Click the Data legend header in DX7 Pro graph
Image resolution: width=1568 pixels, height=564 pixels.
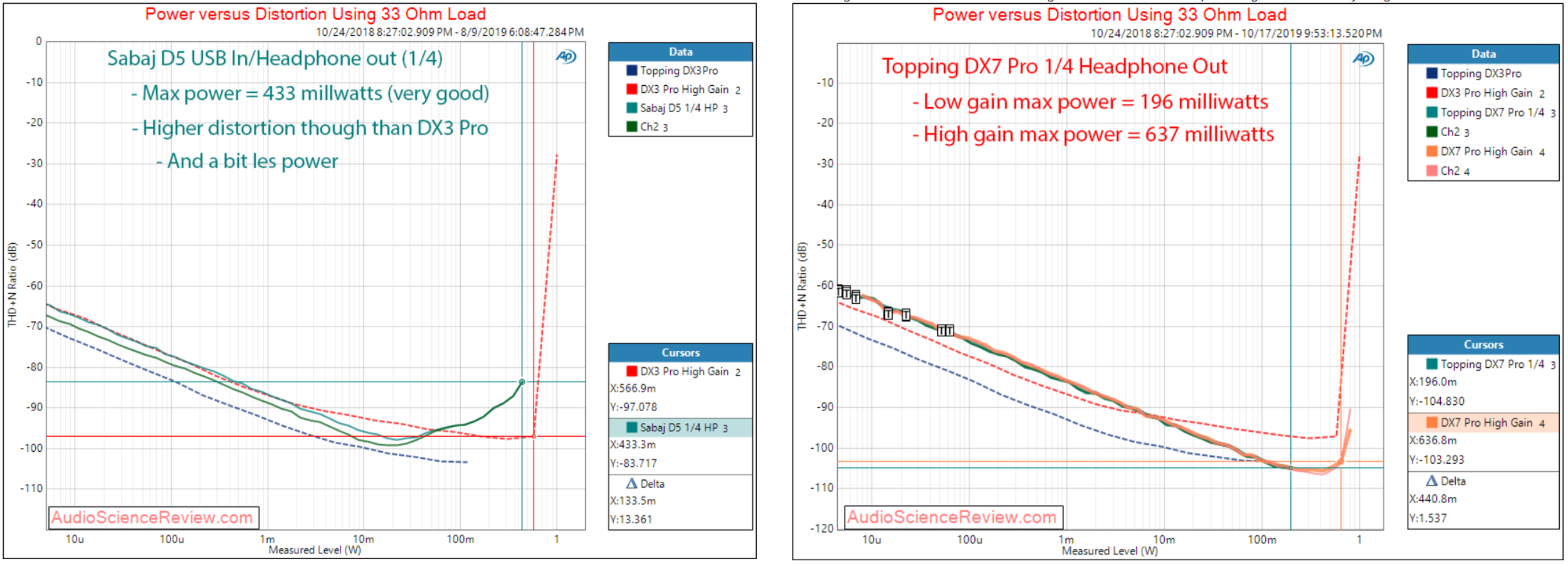(x=1483, y=54)
